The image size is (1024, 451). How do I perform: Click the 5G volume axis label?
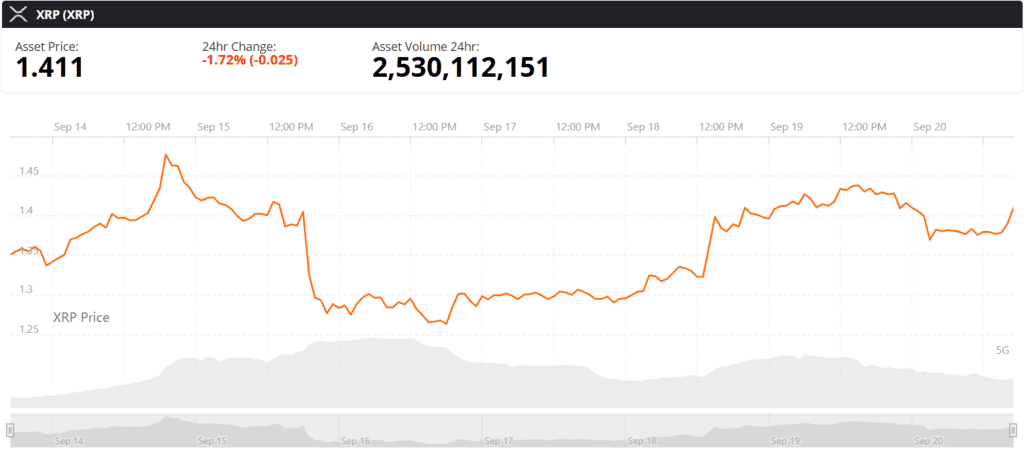(1002, 350)
